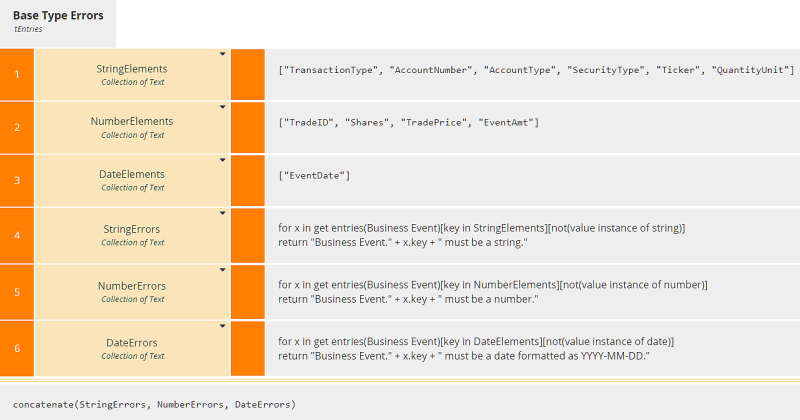This screenshot has height=420, width=800.
Task: Open dropdown arrow on StringElements cell
Action: coord(222,53)
